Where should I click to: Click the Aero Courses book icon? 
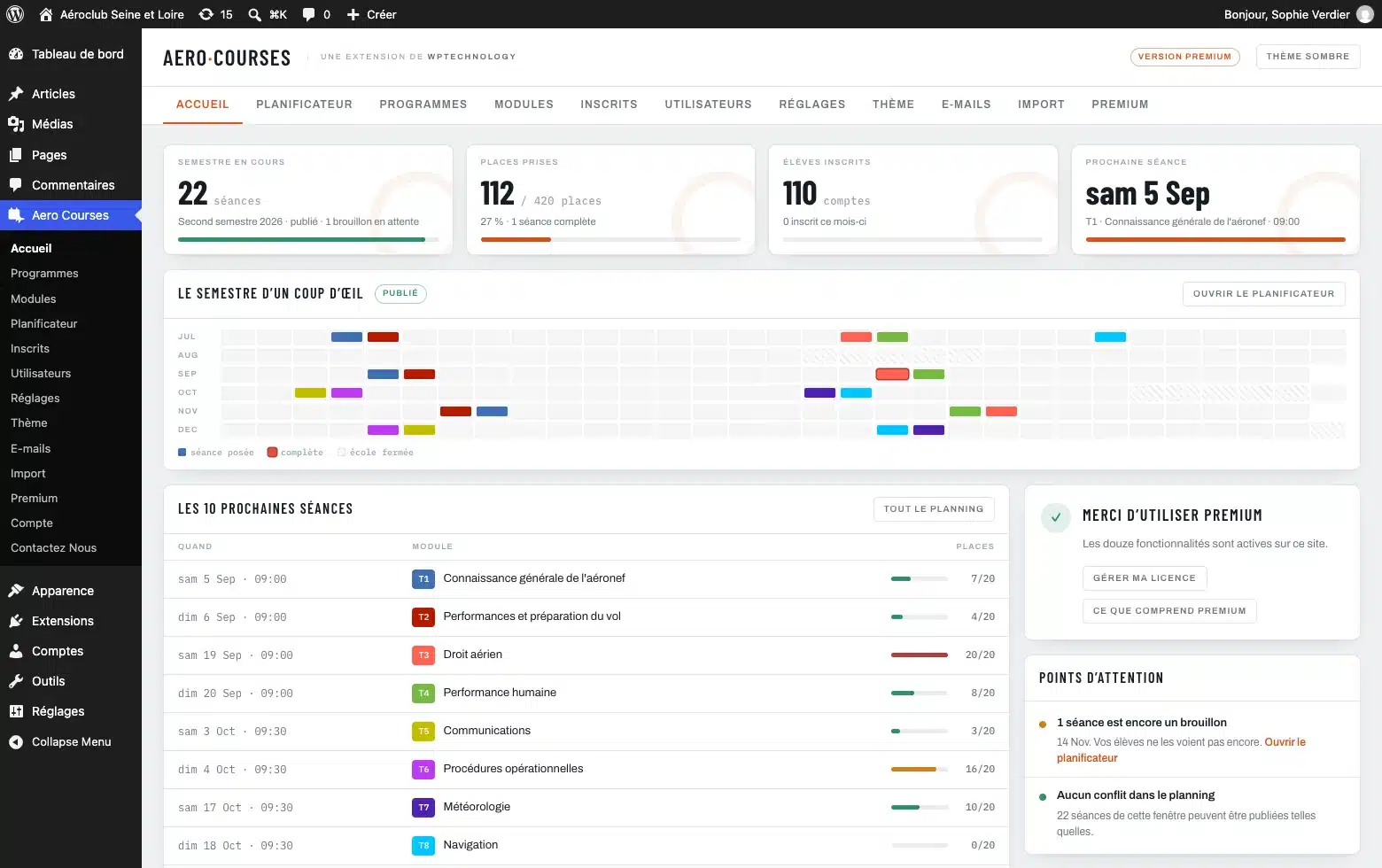16,215
